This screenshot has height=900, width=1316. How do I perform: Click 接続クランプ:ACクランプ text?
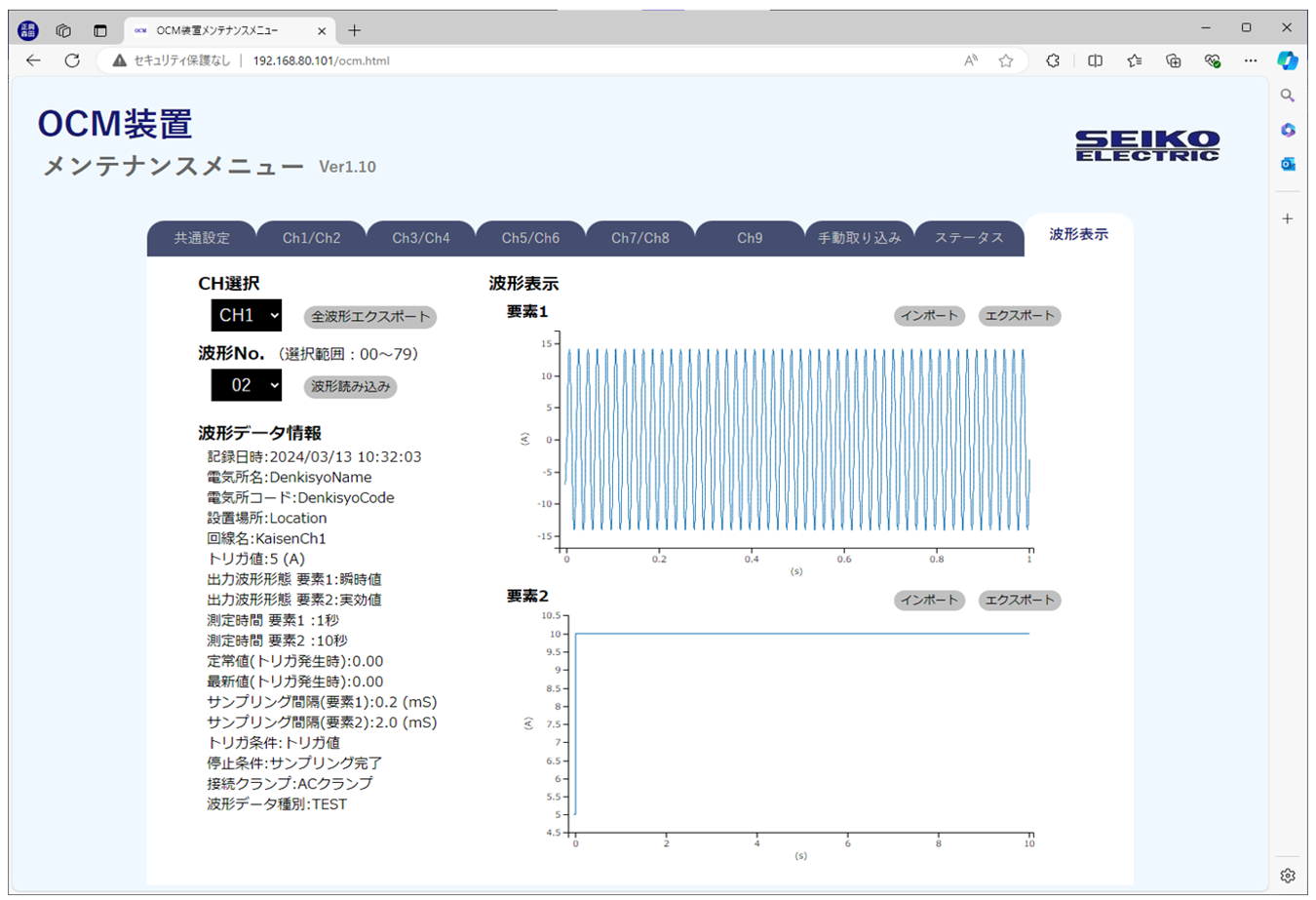coord(290,783)
